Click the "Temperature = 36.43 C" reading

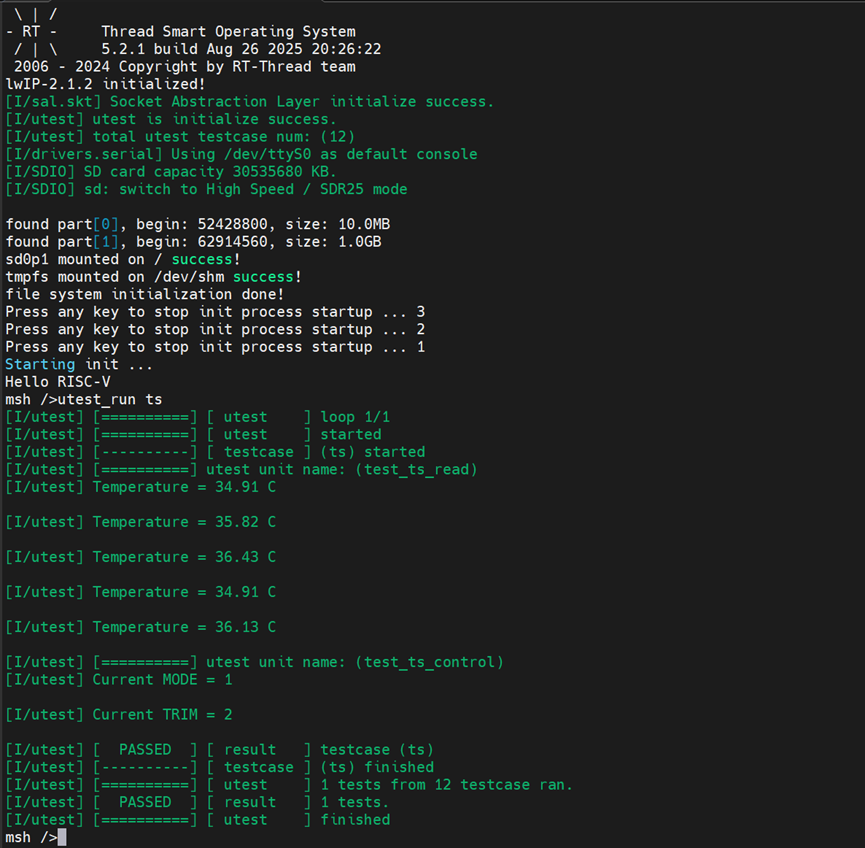[141, 557]
